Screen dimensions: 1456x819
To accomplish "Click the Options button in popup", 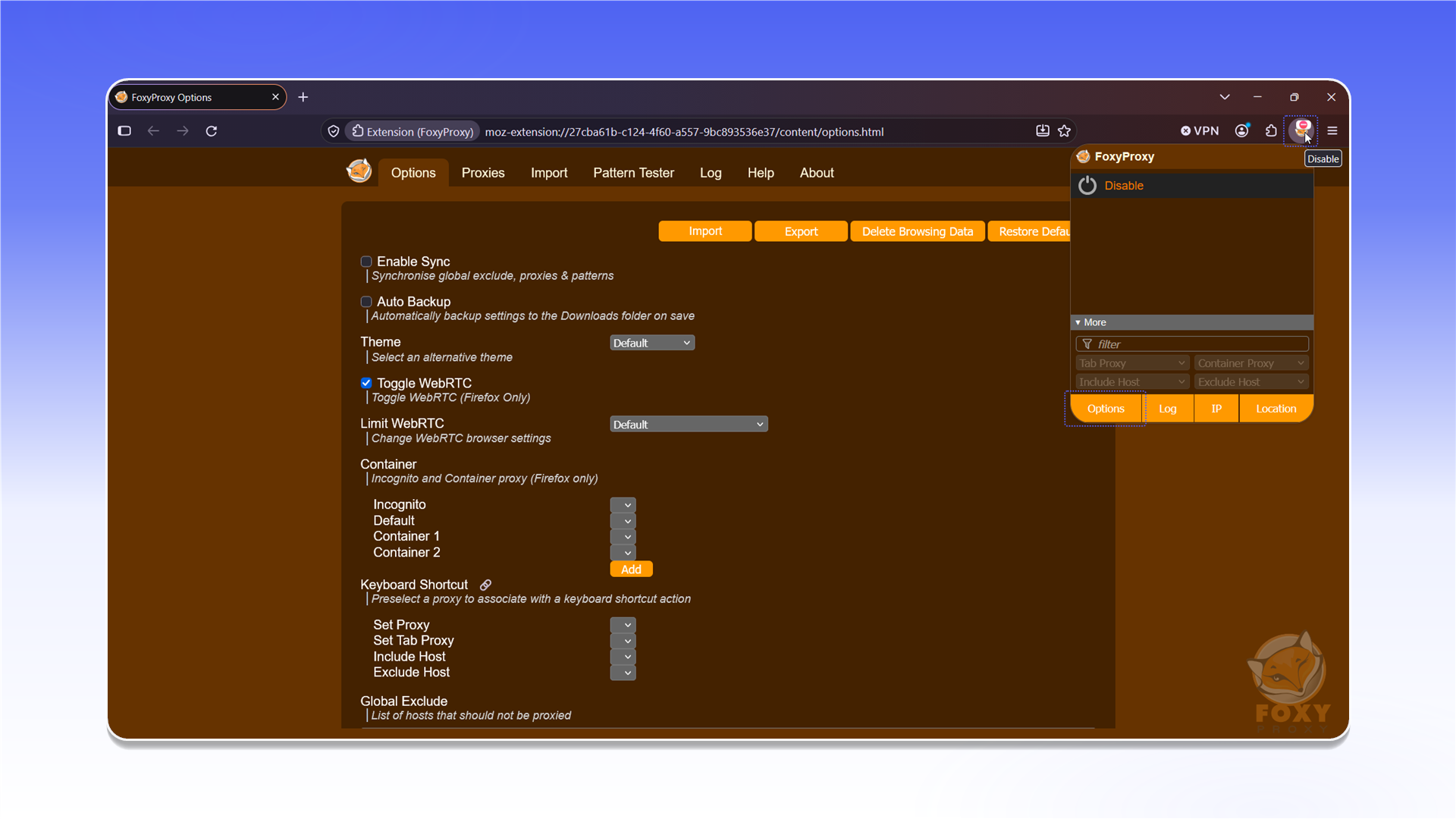I will (1106, 409).
